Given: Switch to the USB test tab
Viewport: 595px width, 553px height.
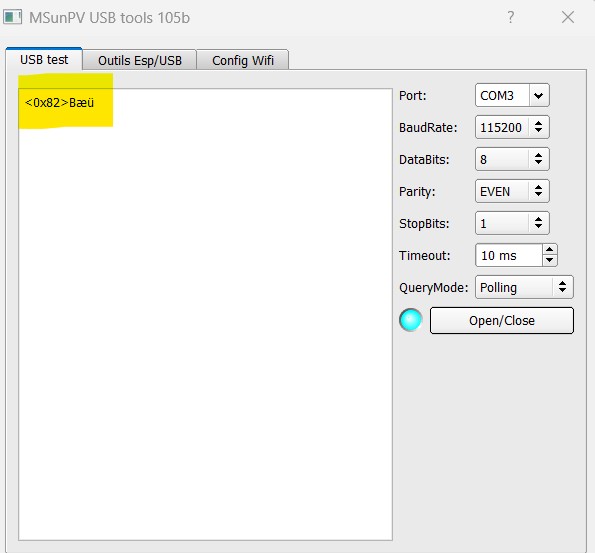Looking at the screenshot, I should [44, 60].
